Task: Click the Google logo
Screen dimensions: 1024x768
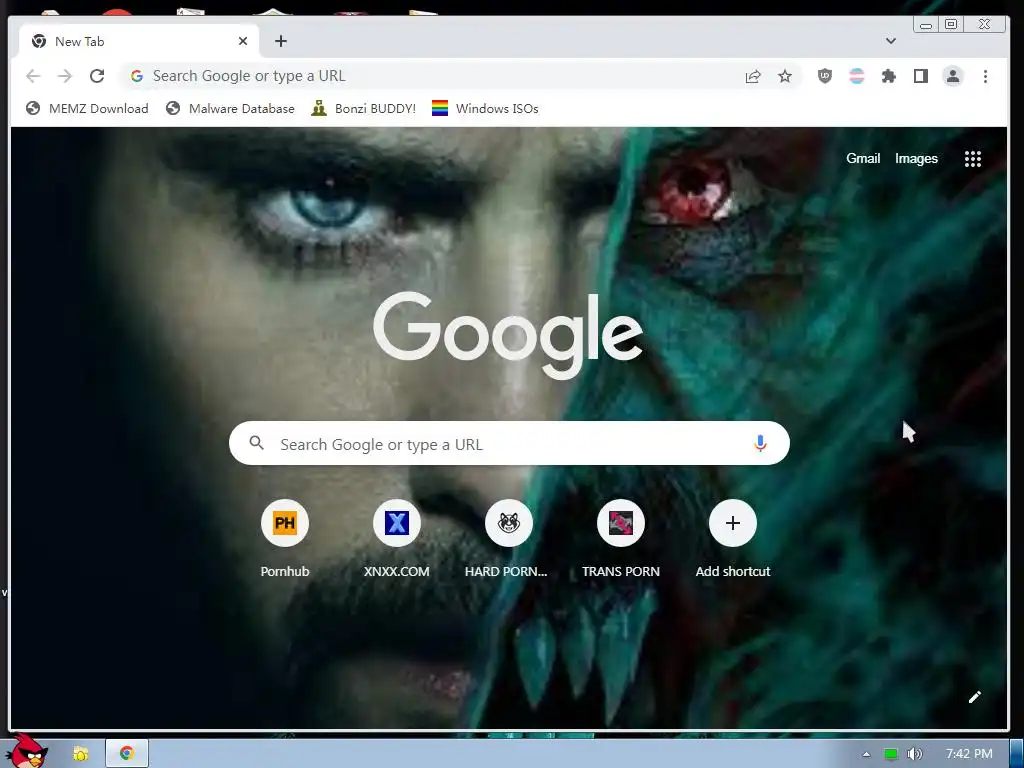Action: pyautogui.click(x=508, y=336)
